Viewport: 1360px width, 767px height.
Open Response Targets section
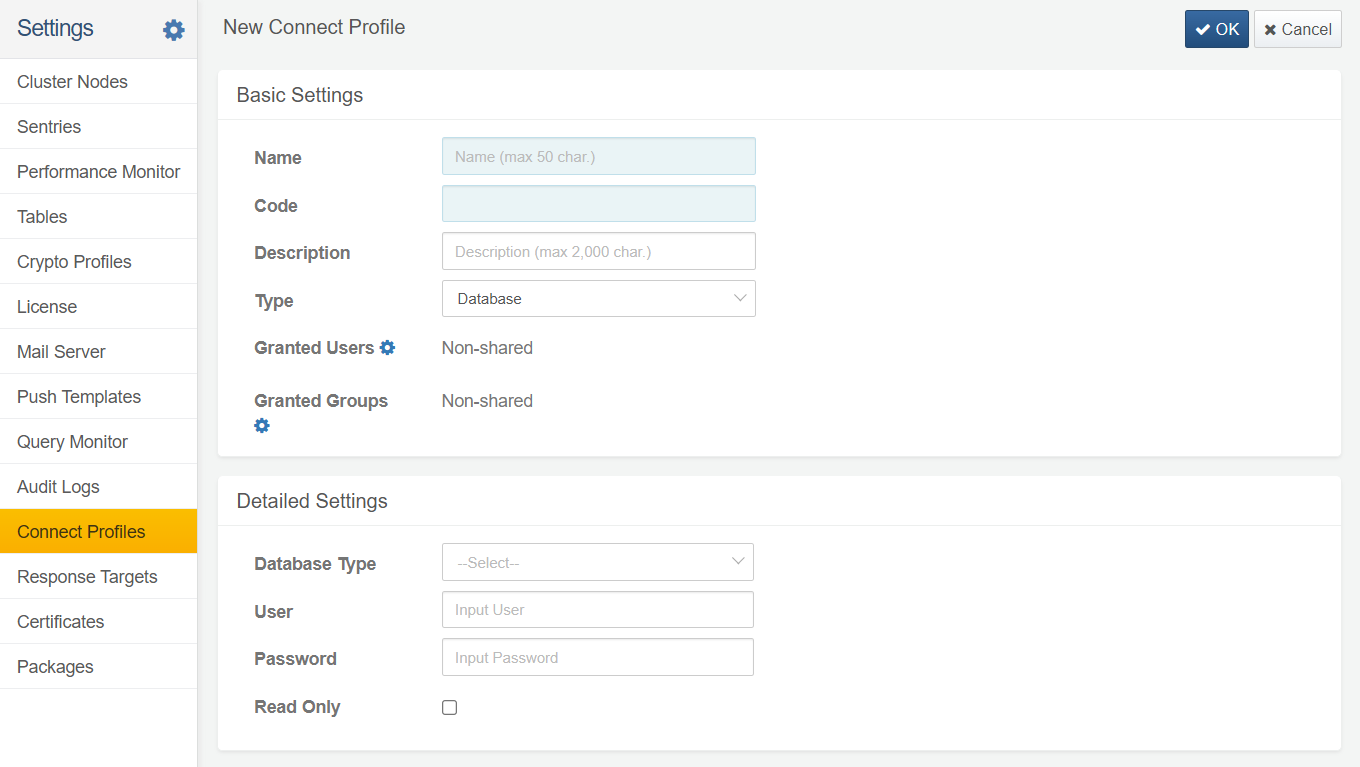(x=99, y=577)
